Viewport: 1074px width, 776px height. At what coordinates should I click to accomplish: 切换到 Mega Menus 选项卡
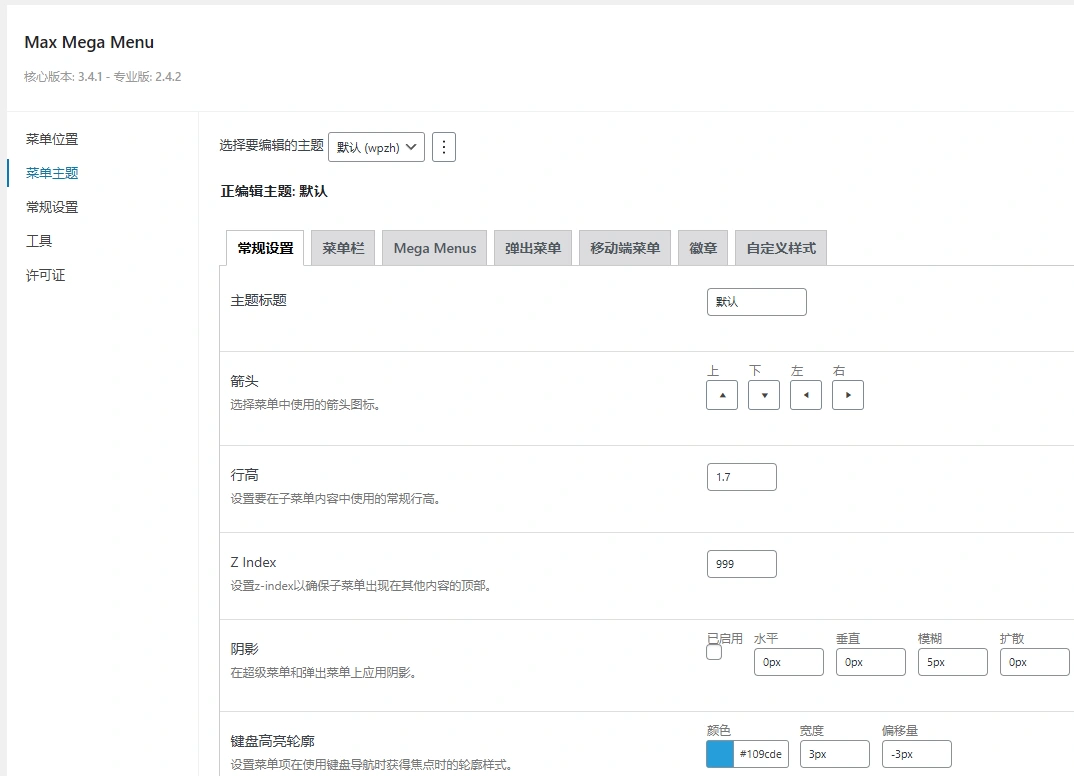coord(433,247)
